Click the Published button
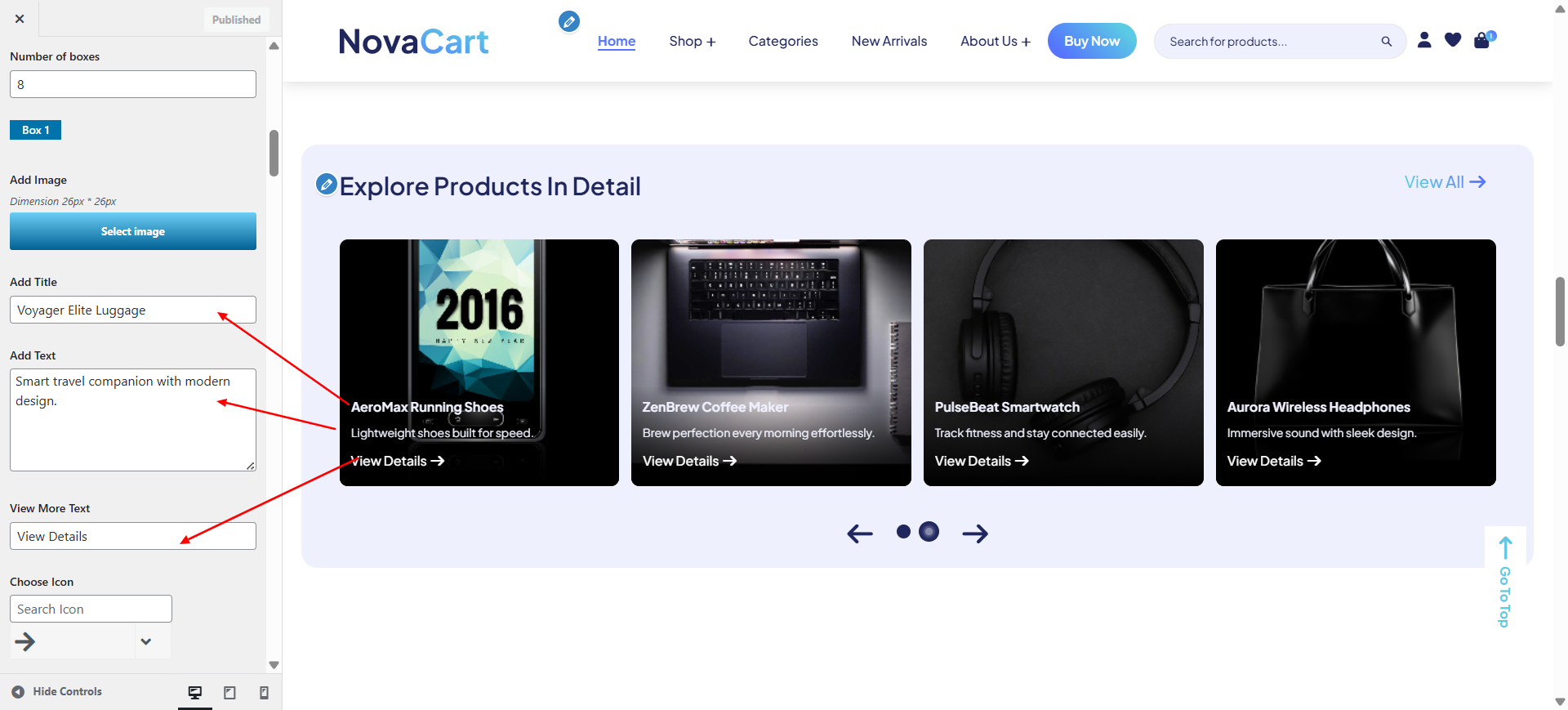The image size is (1568, 710). point(236,20)
